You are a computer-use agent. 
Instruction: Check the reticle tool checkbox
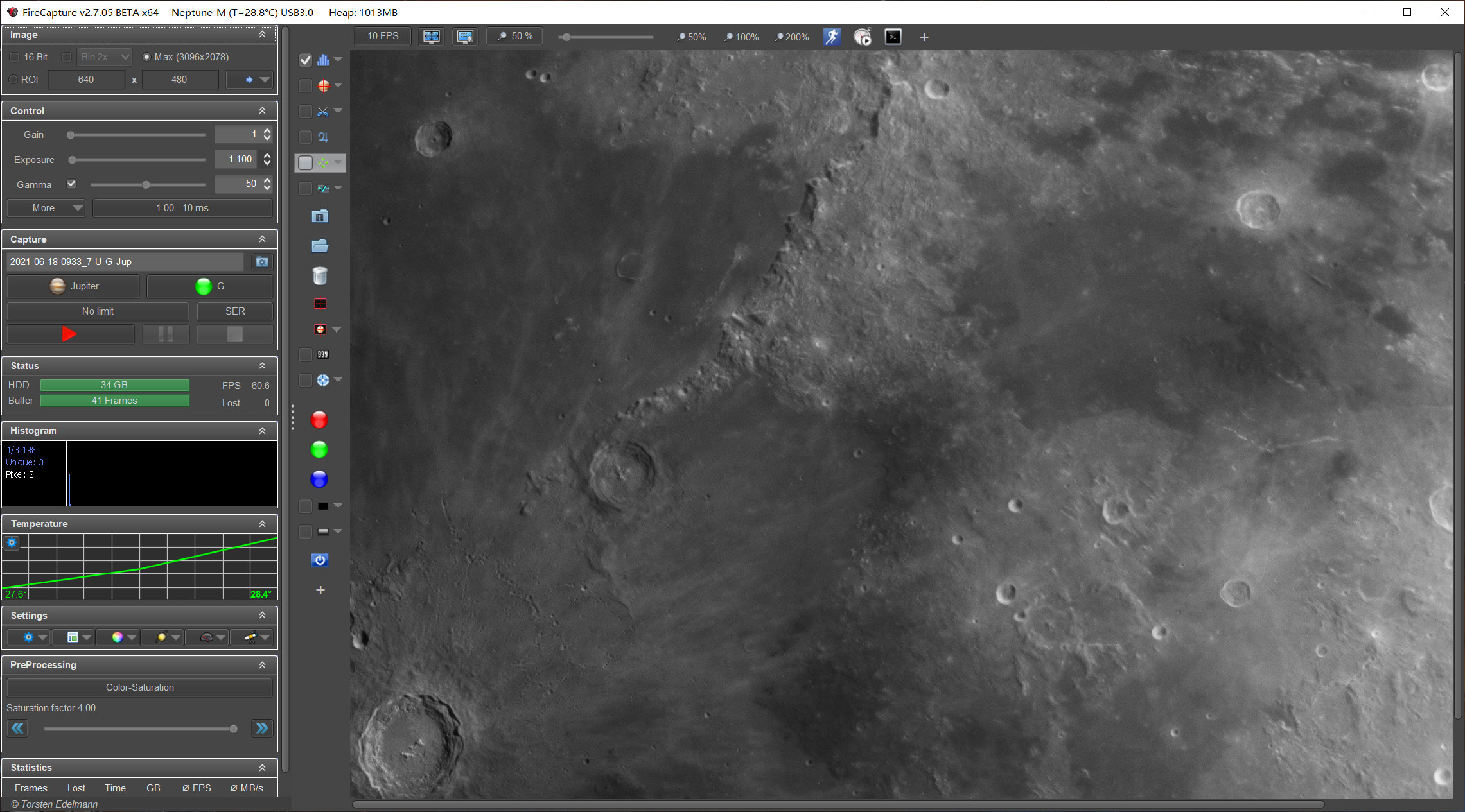click(305, 85)
